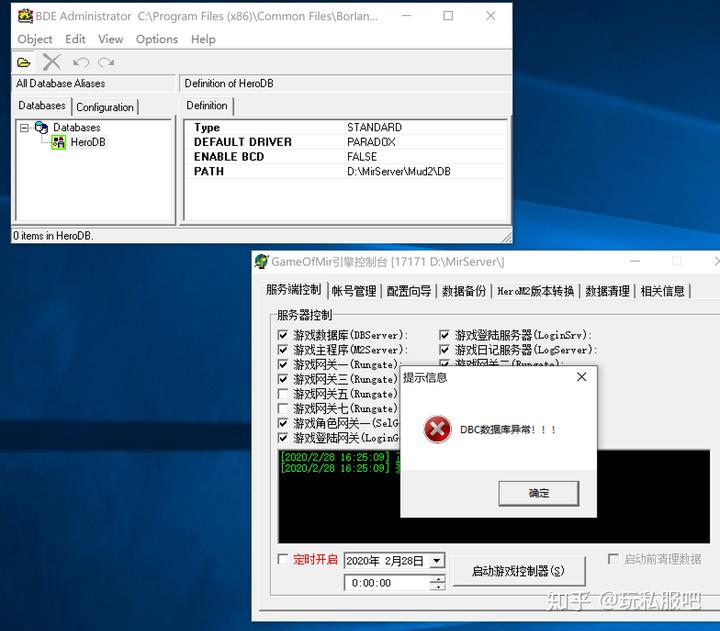Click the 确定 button in error dialog
The image size is (720, 631).
[539, 493]
